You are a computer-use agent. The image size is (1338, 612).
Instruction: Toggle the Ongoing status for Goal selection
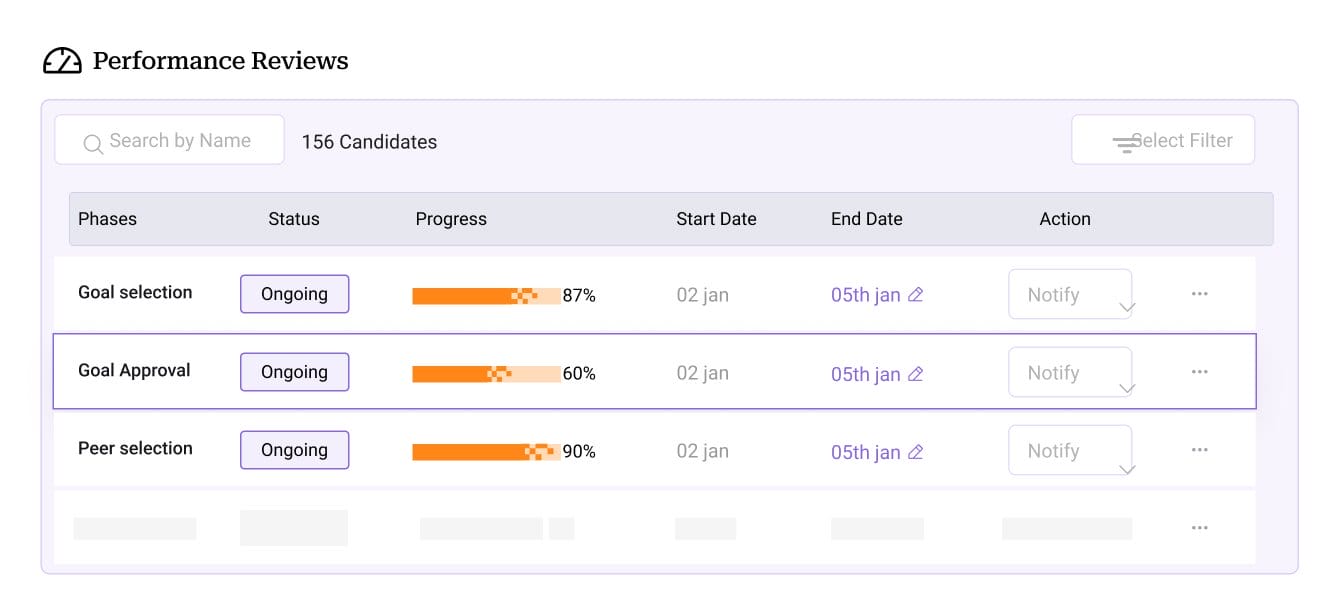pyautogui.click(x=294, y=293)
